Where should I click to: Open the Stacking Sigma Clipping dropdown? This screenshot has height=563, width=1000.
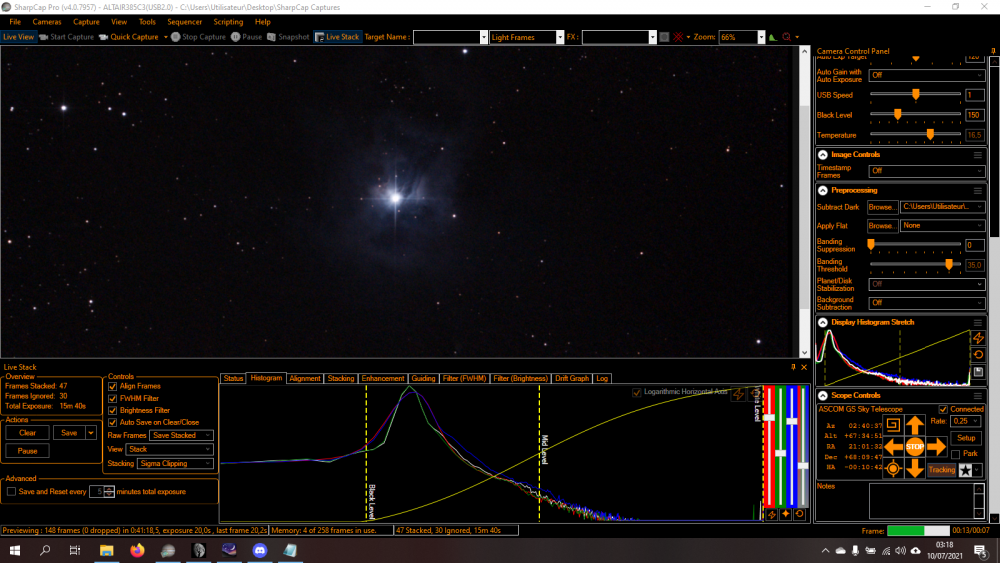click(x=175, y=464)
